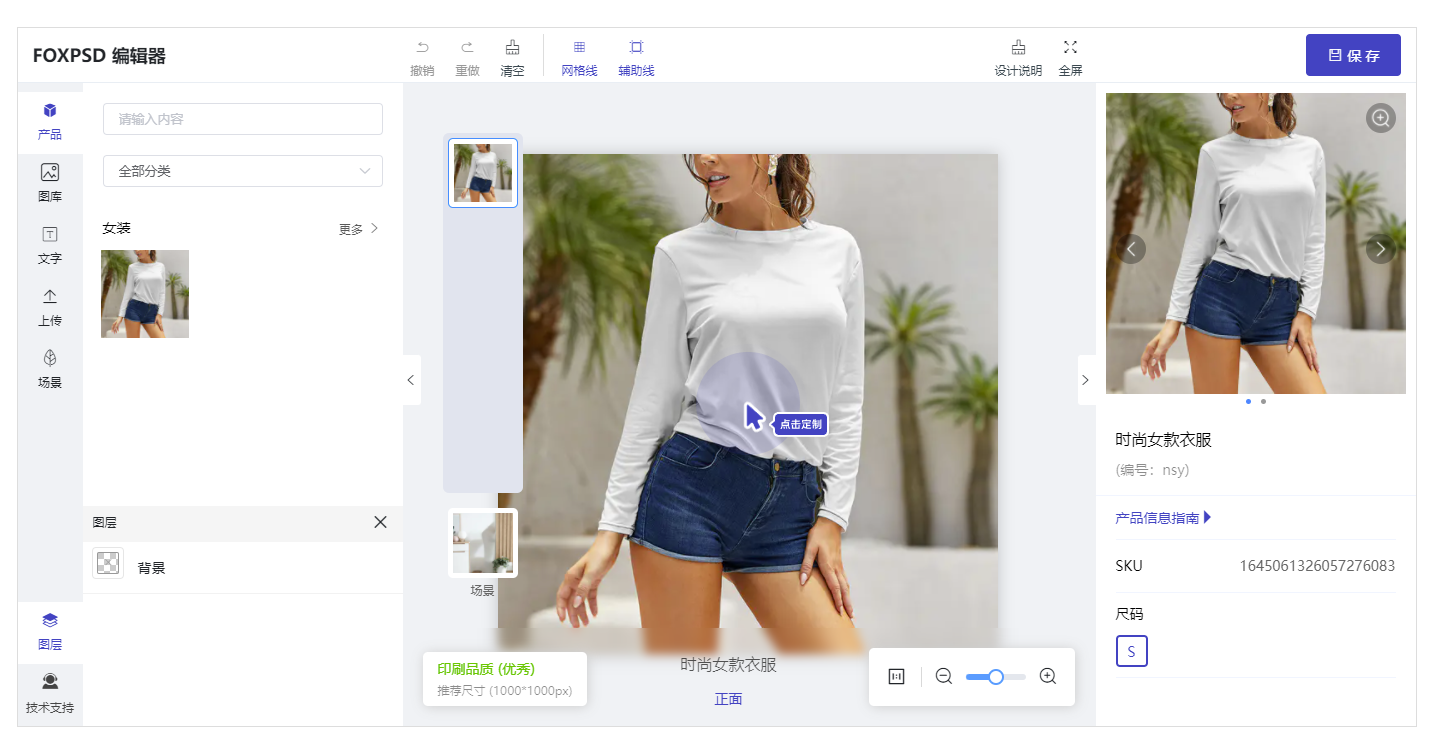
Task: Select size S option
Action: coord(1131,651)
